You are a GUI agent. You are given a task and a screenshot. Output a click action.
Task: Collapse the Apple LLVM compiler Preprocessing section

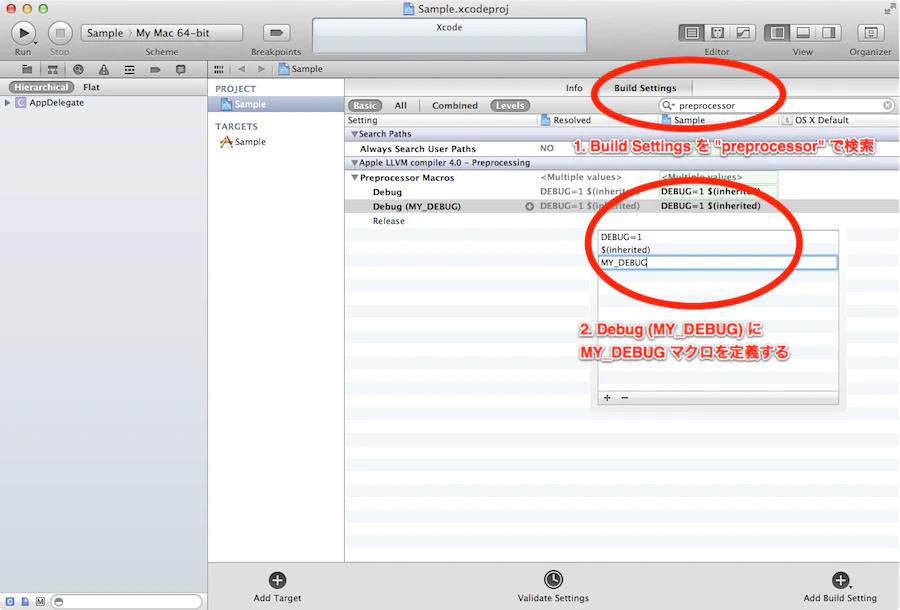click(x=355, y=163)
